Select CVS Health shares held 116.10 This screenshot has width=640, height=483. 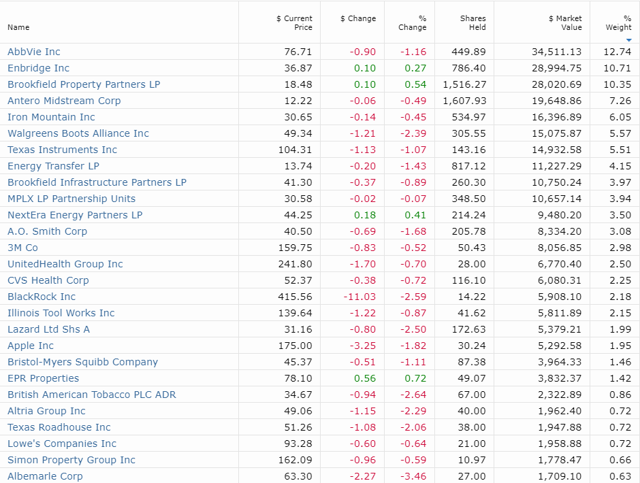[x=469, y=280]
